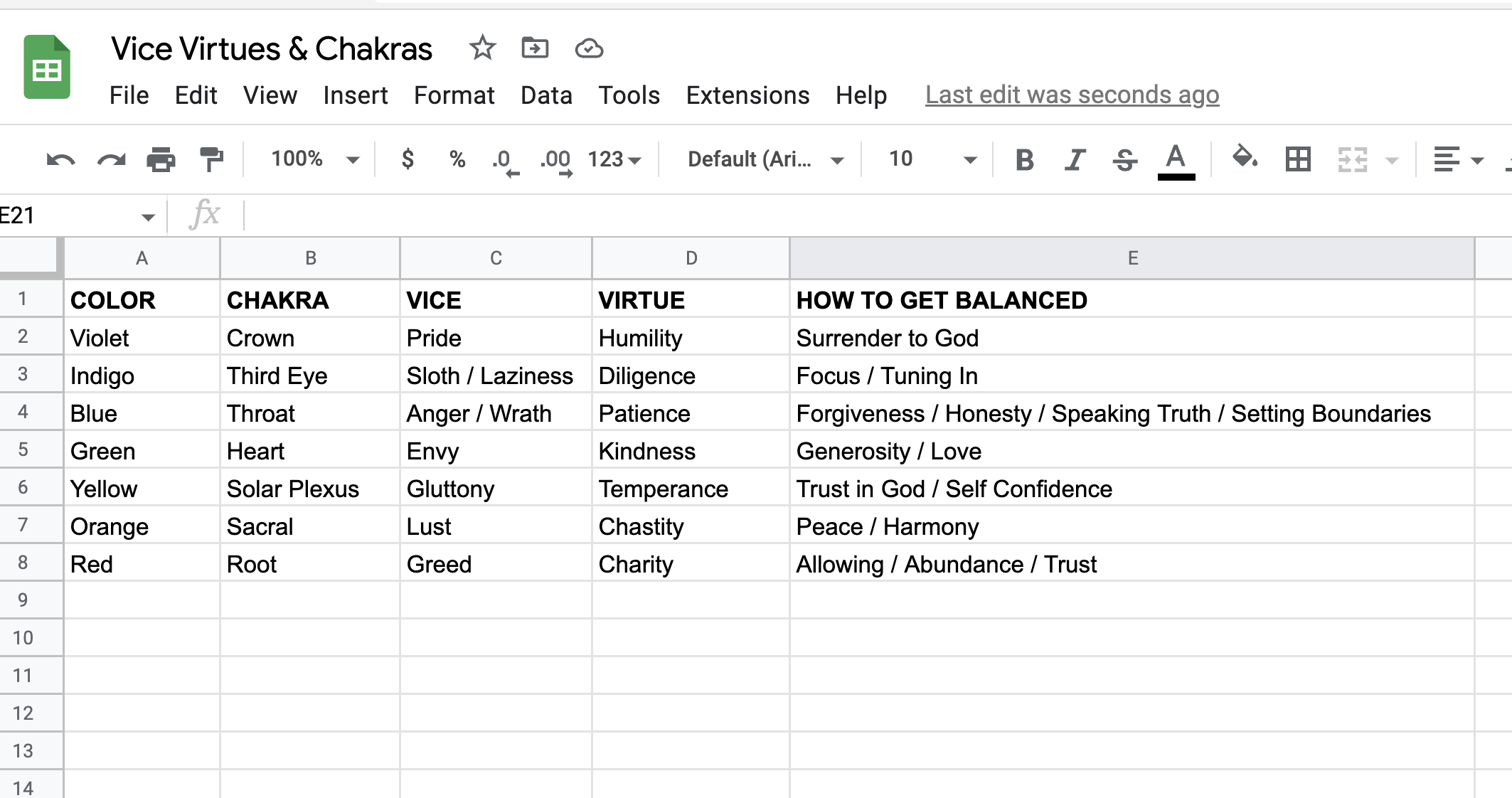Image resolution: width=1512 pixels, height=798 pixels.
Task: Click the move to folder icon
Action: pos(535,48)
